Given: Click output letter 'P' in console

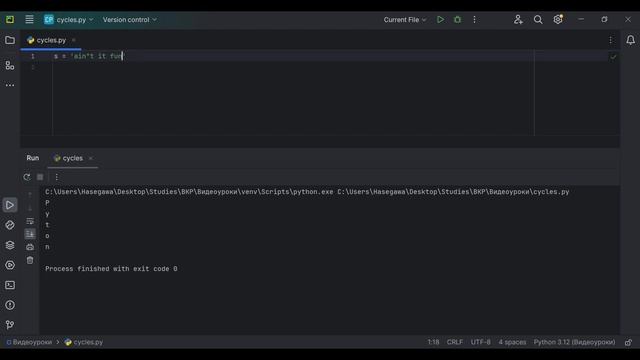Looking at the screenshot, I should (47, 203).
